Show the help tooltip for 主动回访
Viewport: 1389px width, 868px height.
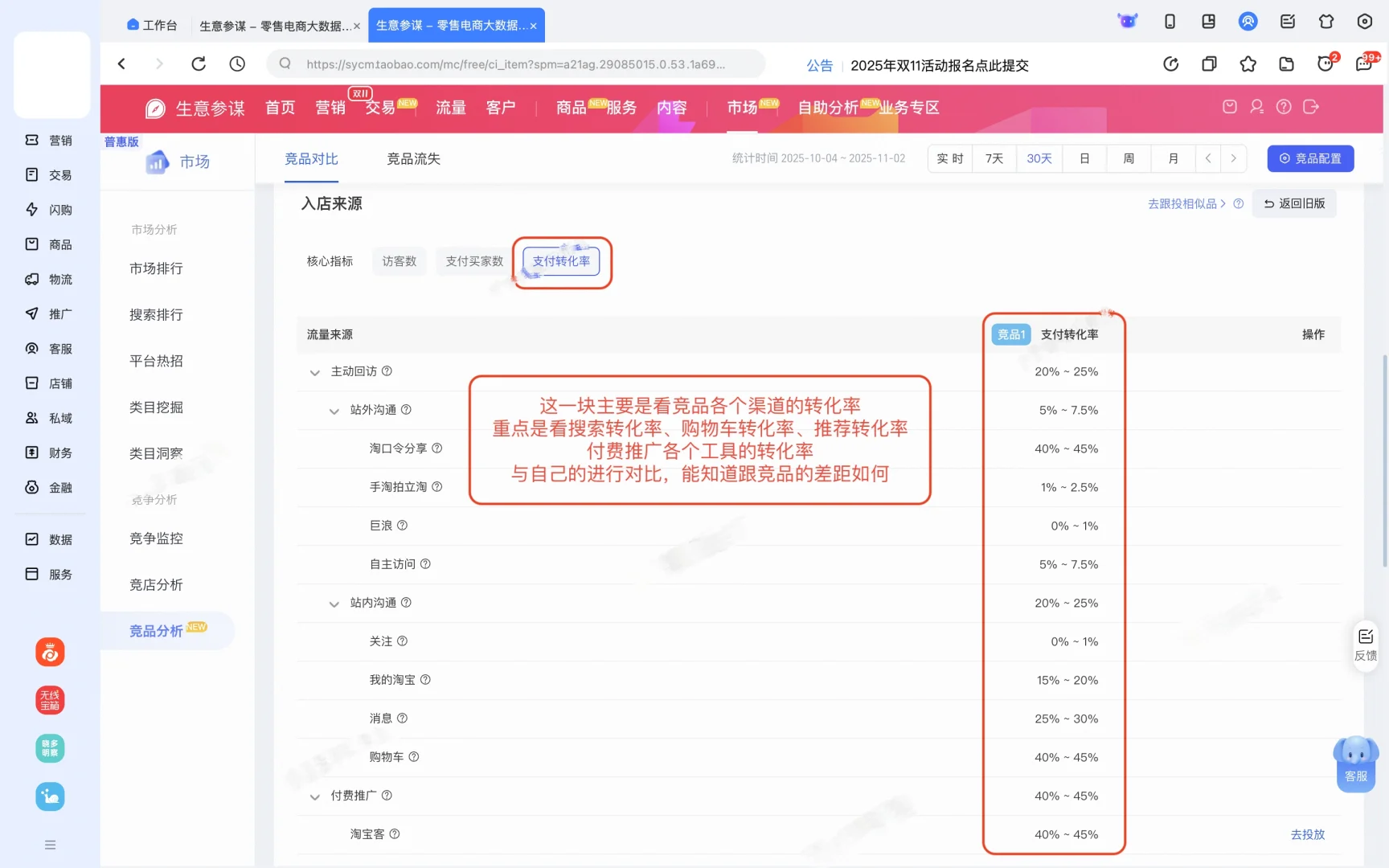click(387, 371)
